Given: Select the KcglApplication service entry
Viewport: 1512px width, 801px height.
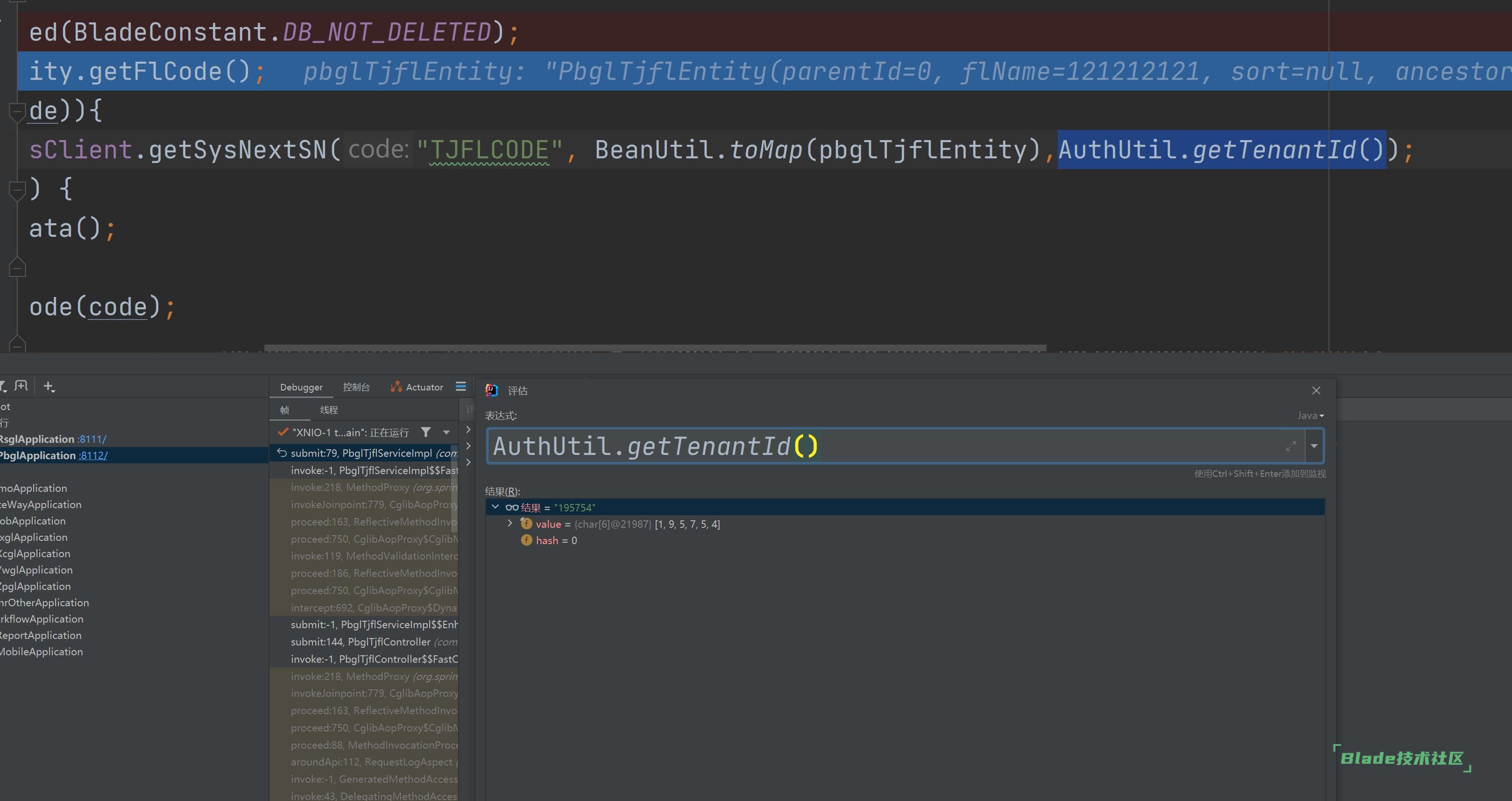Looking at the screenshot, I should (35, 554).
